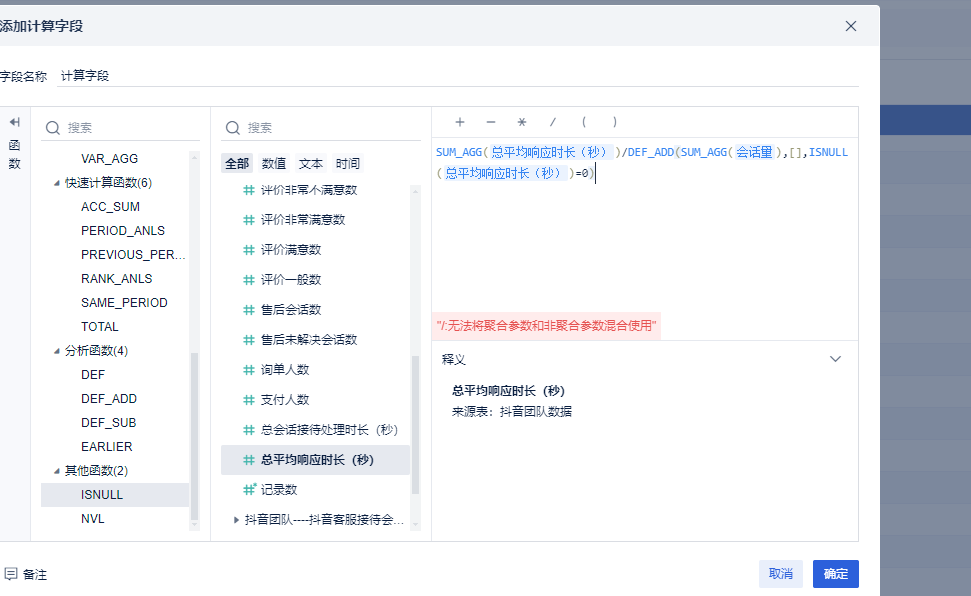Click the number icon of 售后会话数

249,310
